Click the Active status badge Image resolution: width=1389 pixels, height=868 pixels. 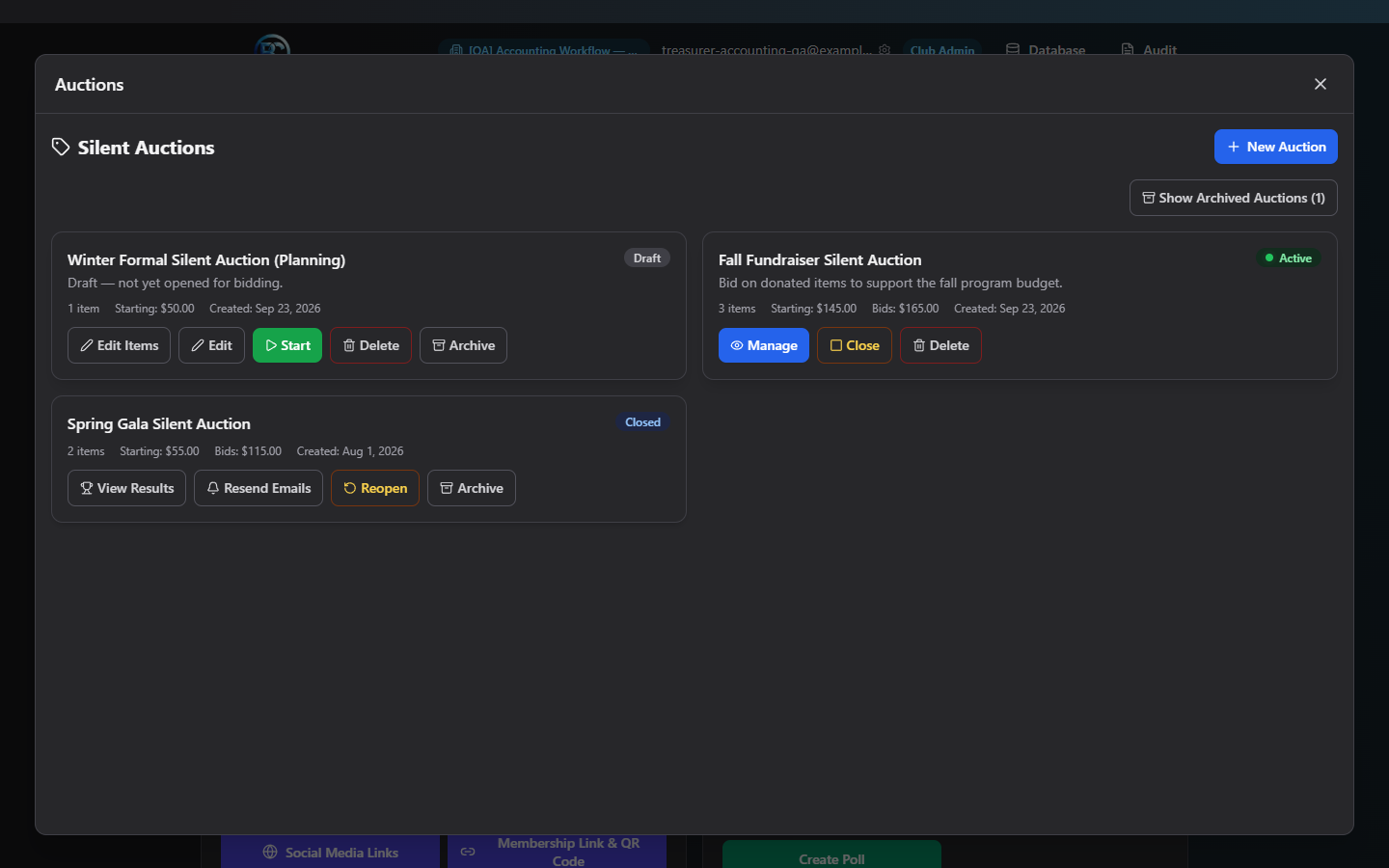[x=1289, y=258]
